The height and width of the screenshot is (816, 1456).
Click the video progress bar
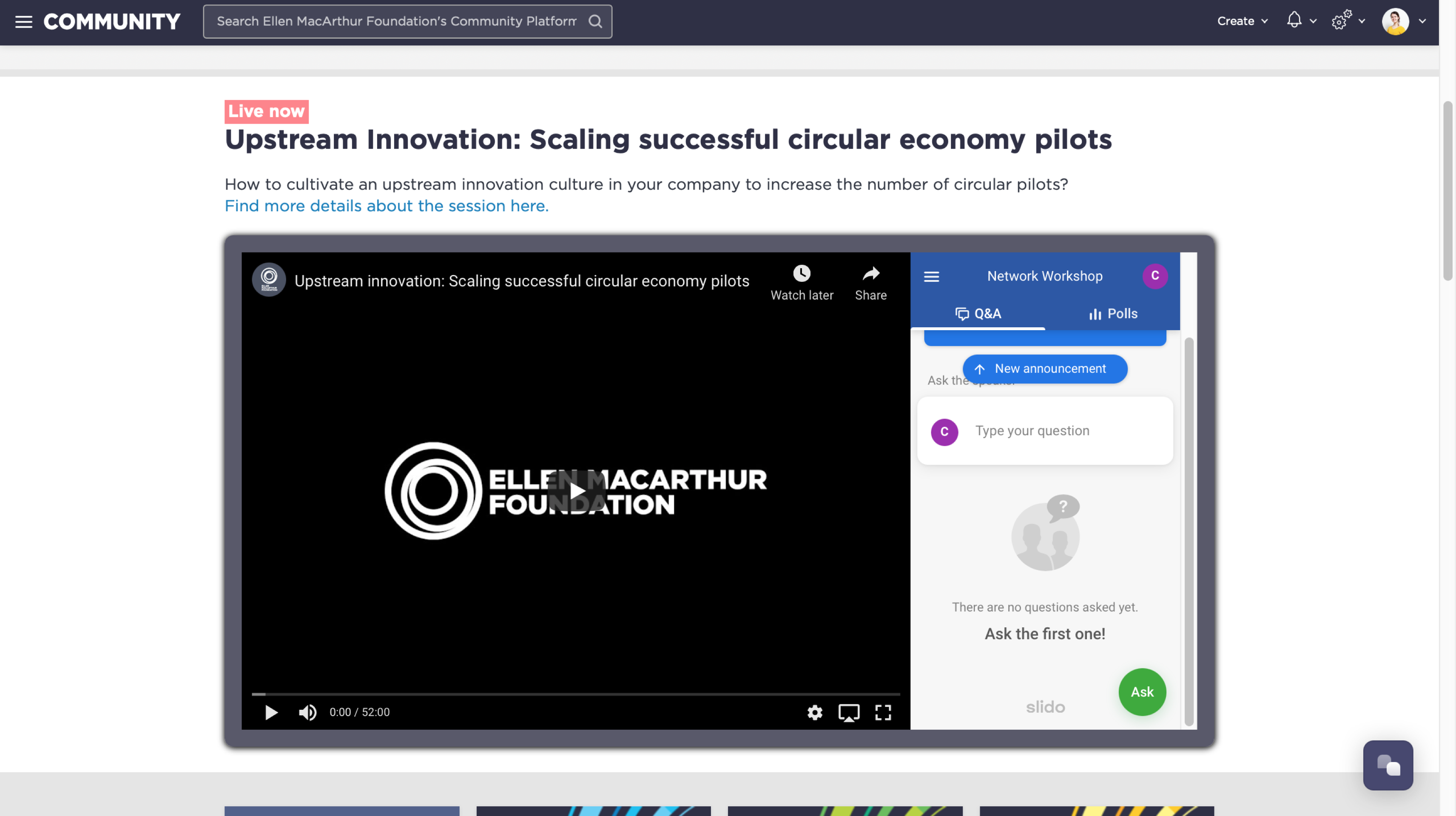[x=575, y=693]
